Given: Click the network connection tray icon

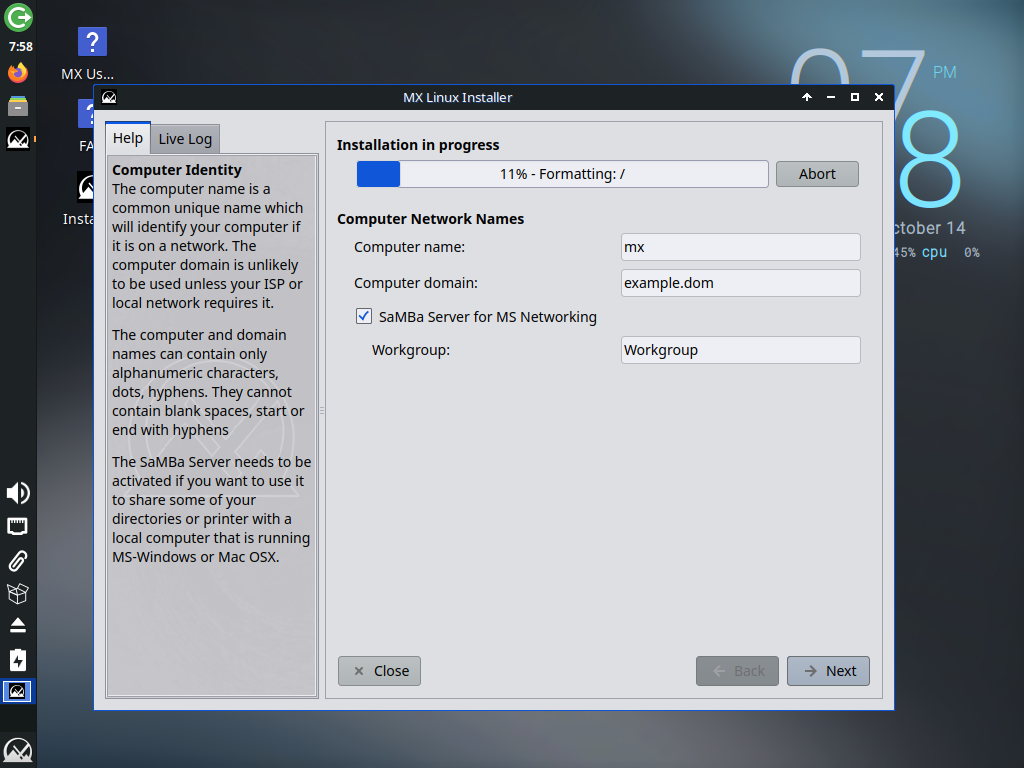Looking at the screenshot, I should [x=18, y=526].
